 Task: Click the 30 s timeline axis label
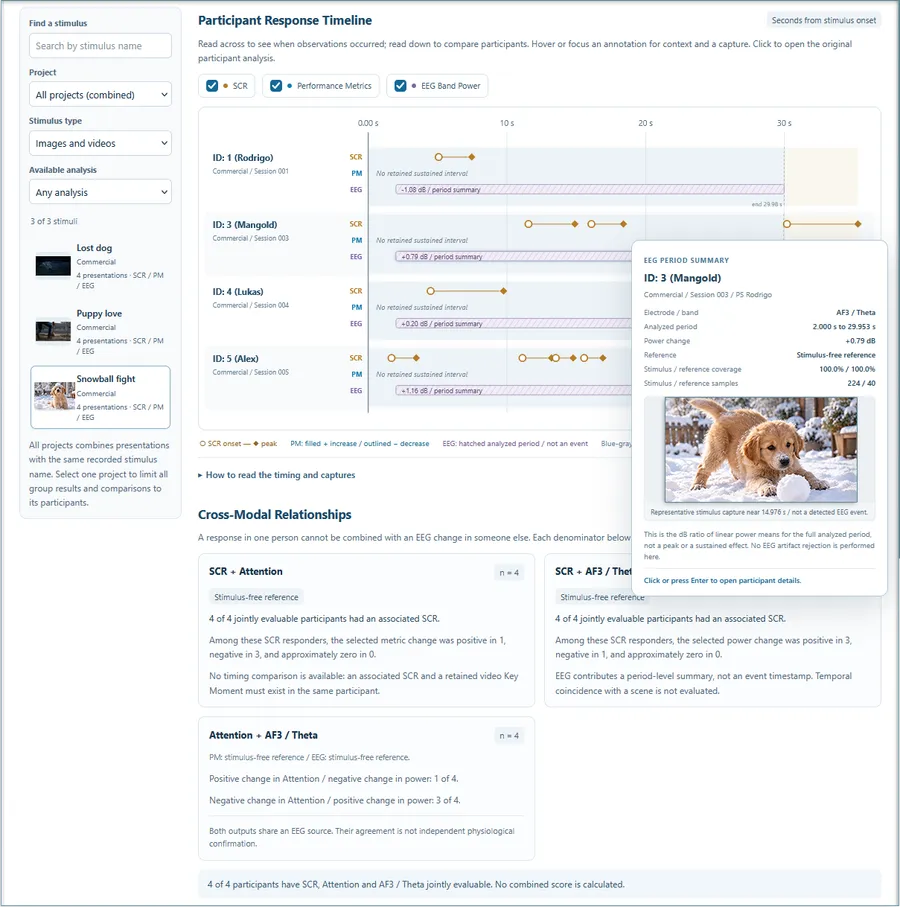coord(784,123)
